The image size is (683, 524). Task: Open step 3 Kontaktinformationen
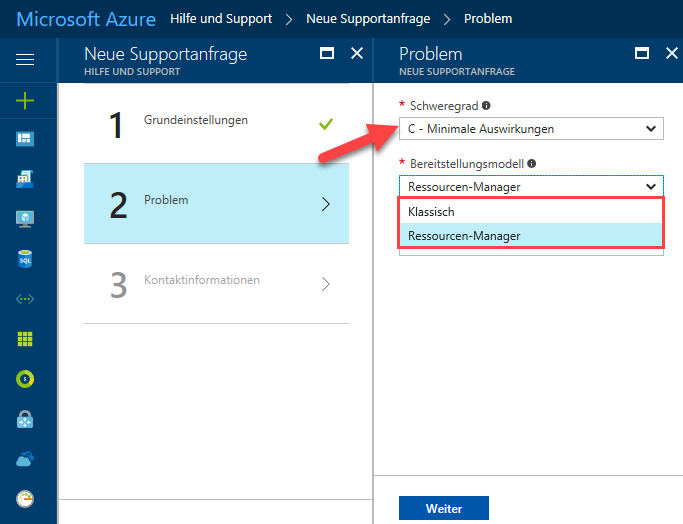(216, 284)
